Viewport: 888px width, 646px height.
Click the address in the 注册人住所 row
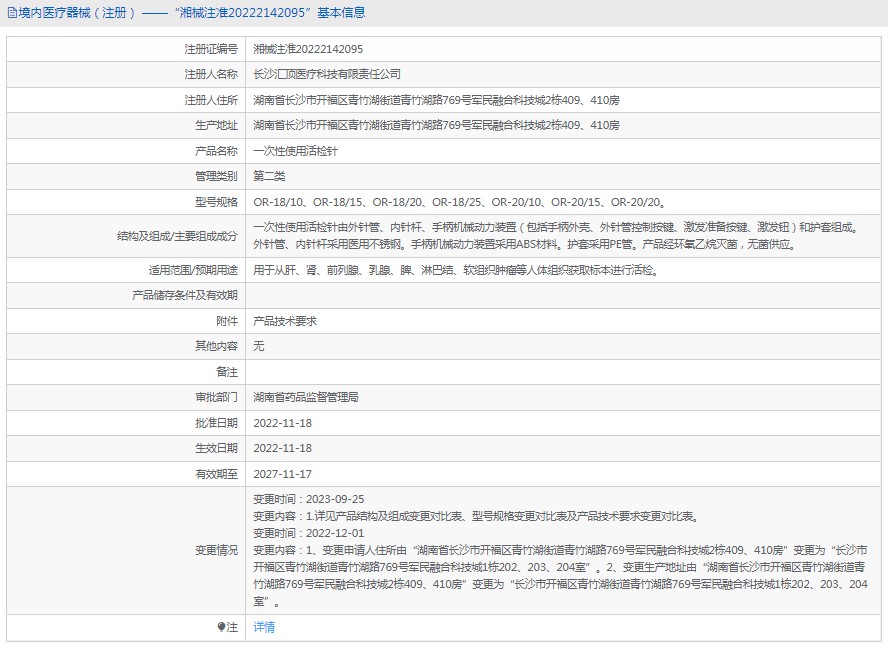coord(436,100)
